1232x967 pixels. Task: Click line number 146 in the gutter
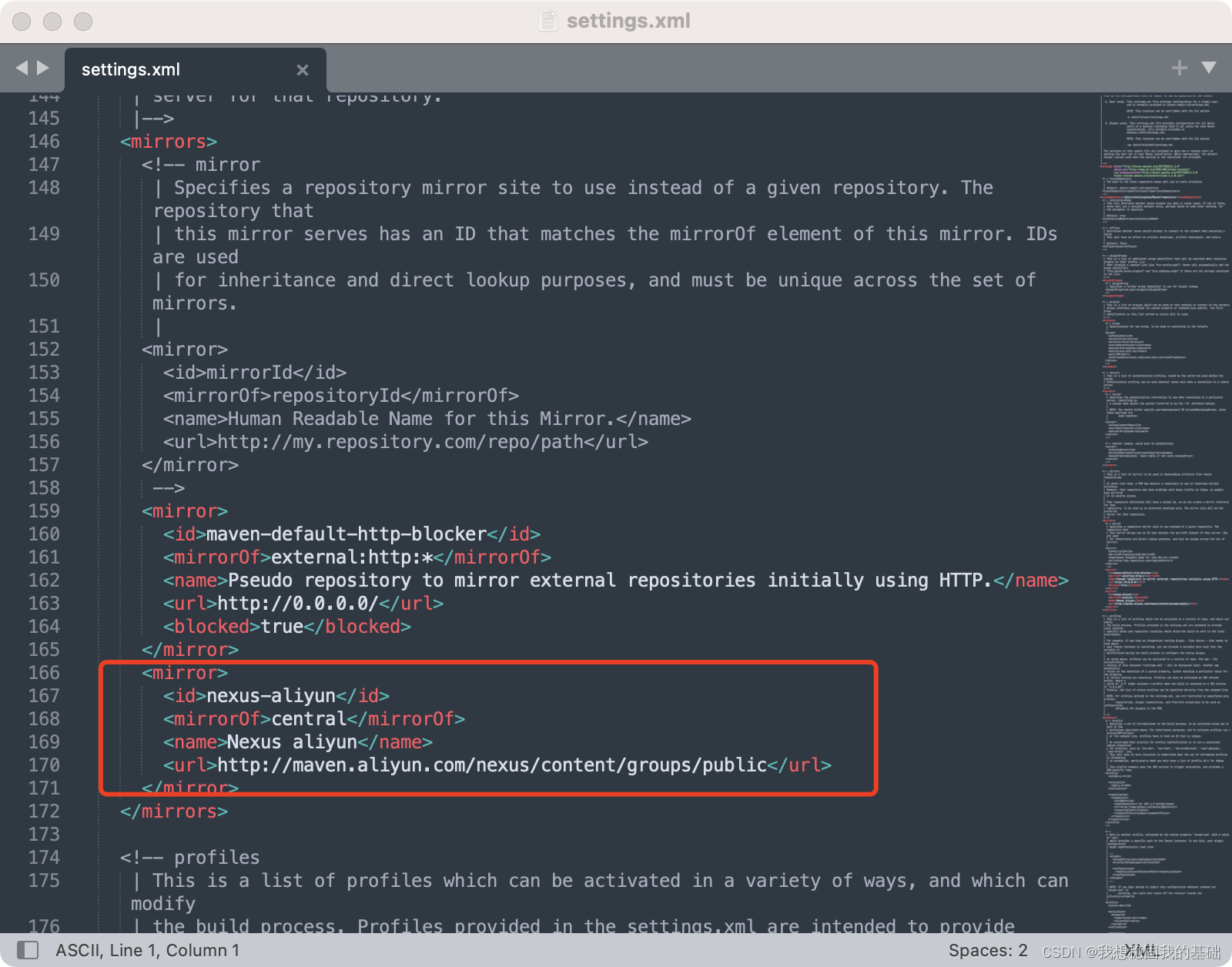click(44, 142)
